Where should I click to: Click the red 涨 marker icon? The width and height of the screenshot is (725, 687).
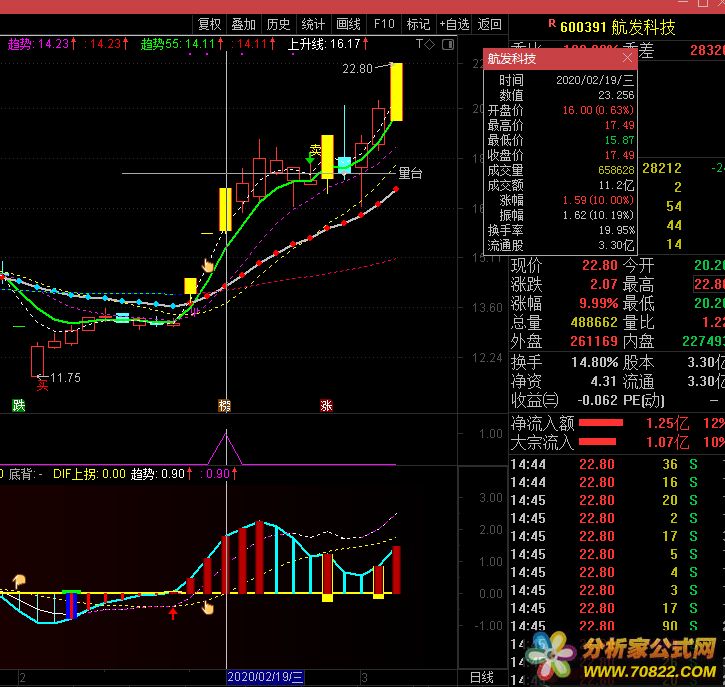[x=326, y=405]
